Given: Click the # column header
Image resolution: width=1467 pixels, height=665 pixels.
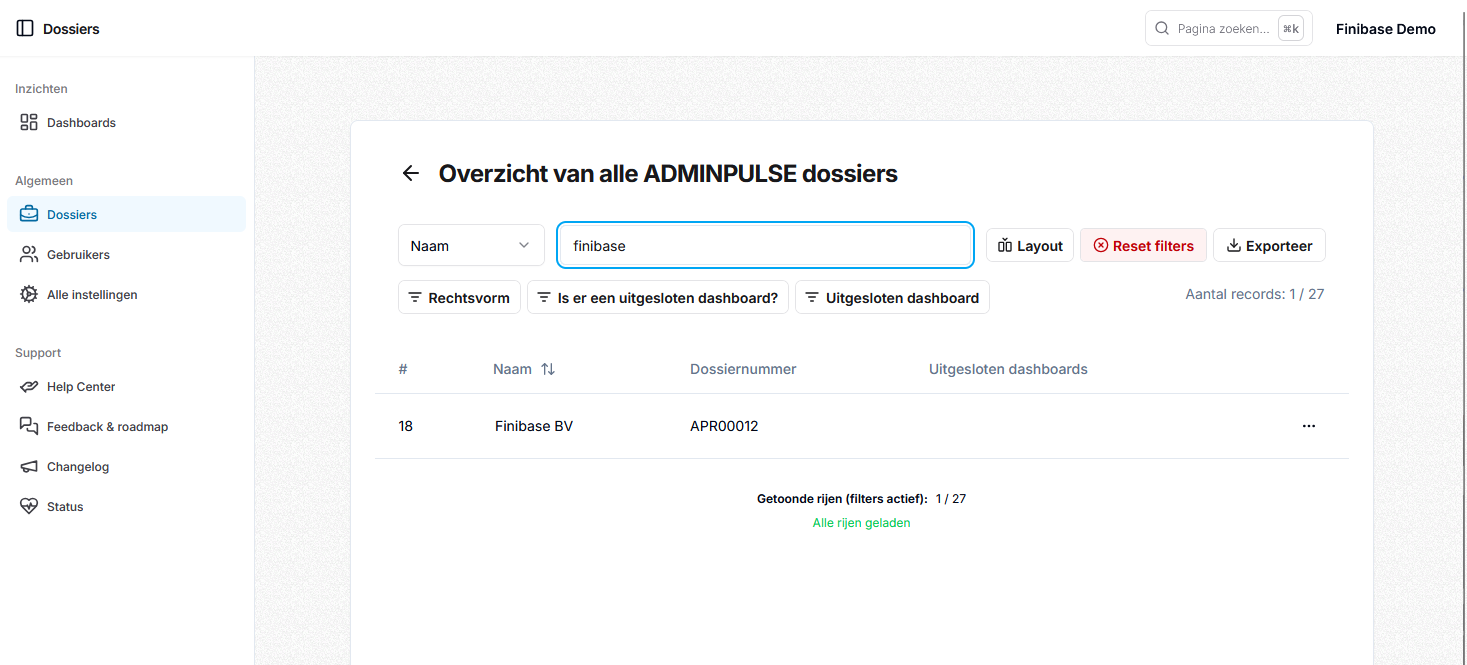Looking at the screenshot, I should [403, 369].
